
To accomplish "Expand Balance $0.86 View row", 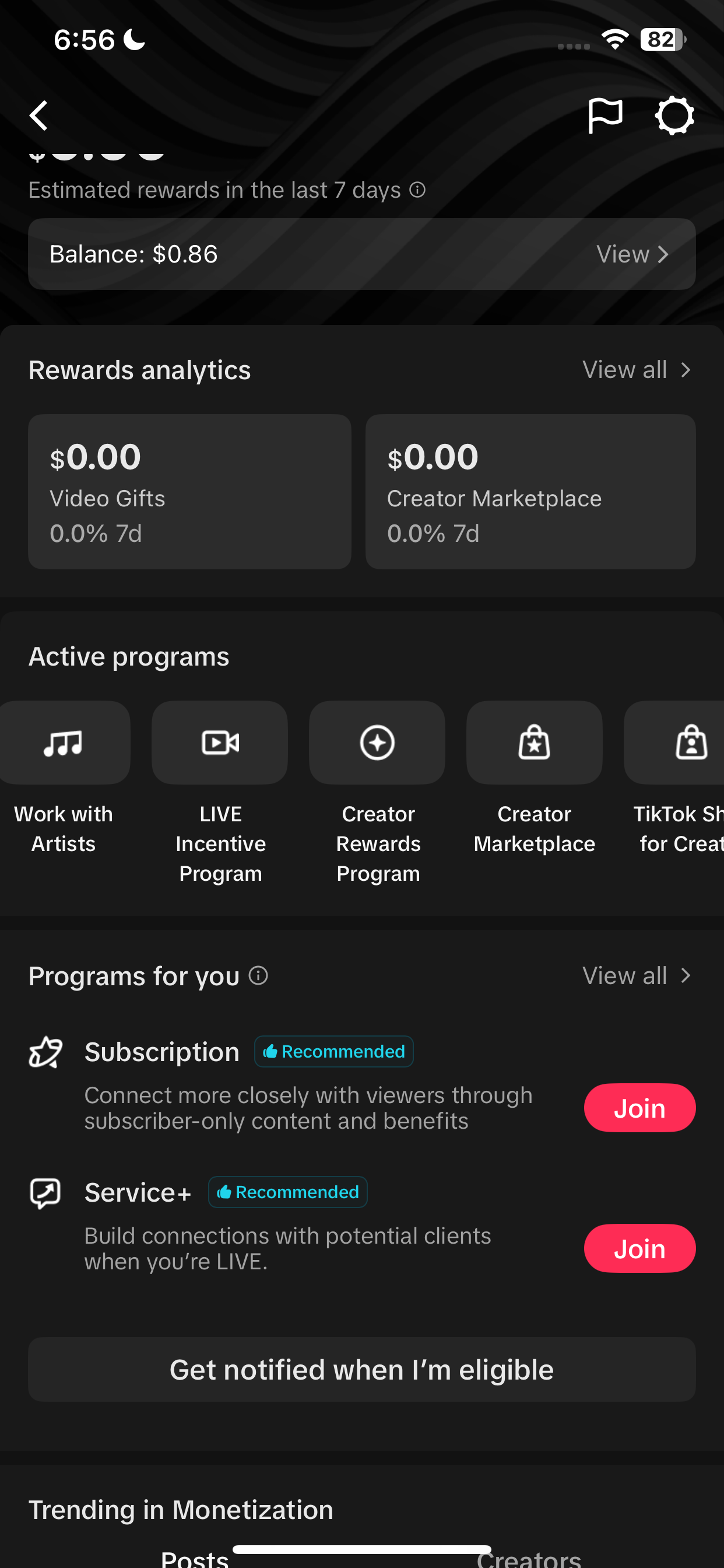I will point(632,254).
